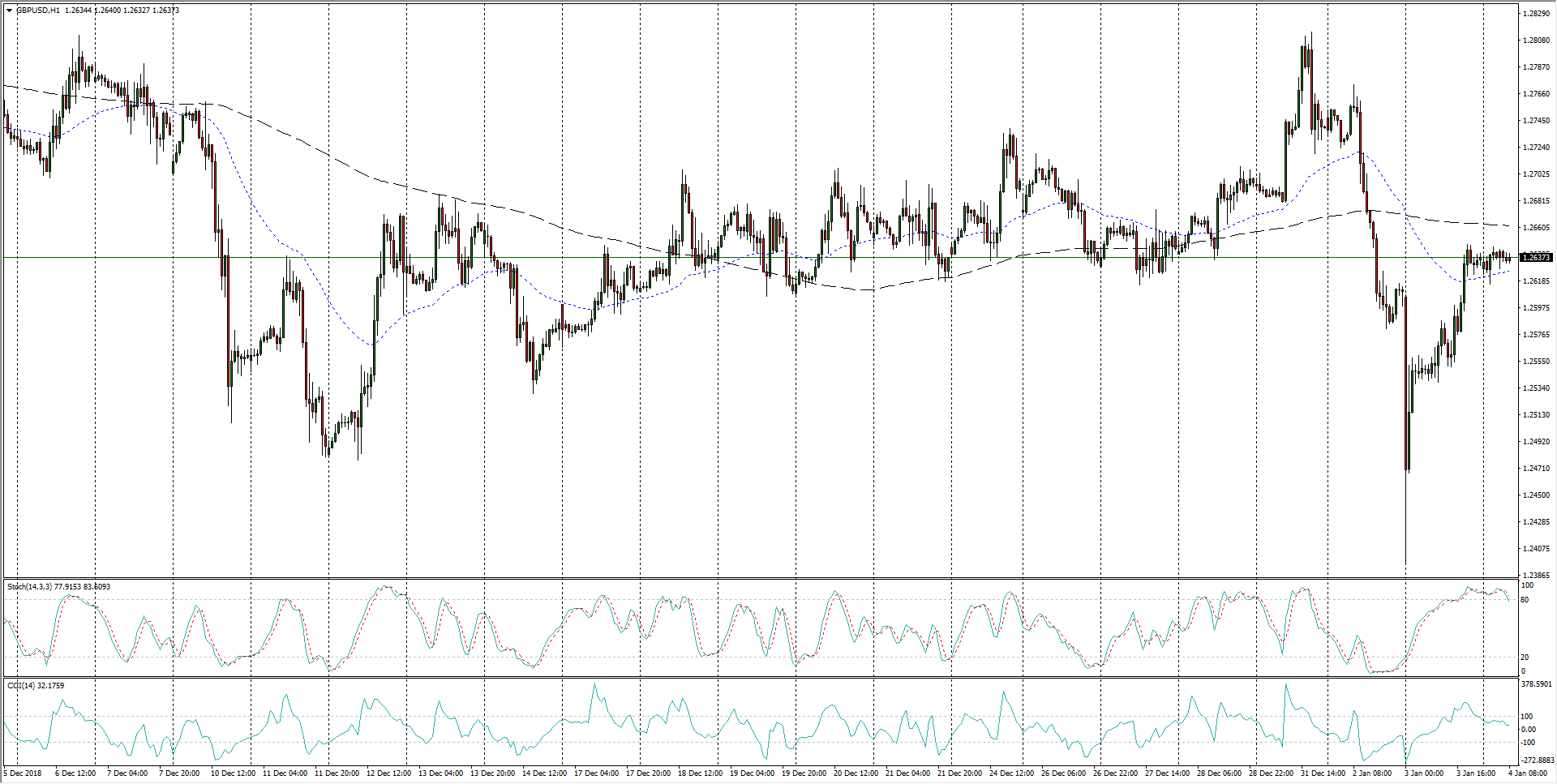The image size is (1557, 784).
Task: Click the Stoch(14,3,3) indicator label
Action: (29, 586)
